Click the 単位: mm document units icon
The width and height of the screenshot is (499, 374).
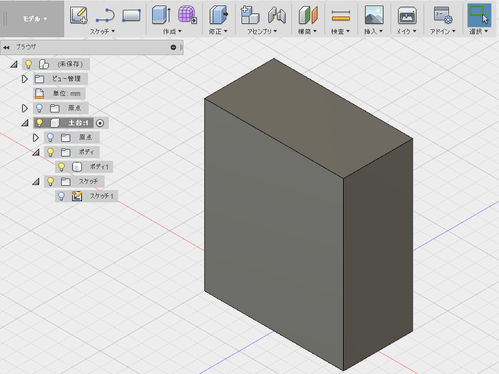(39, 93)
